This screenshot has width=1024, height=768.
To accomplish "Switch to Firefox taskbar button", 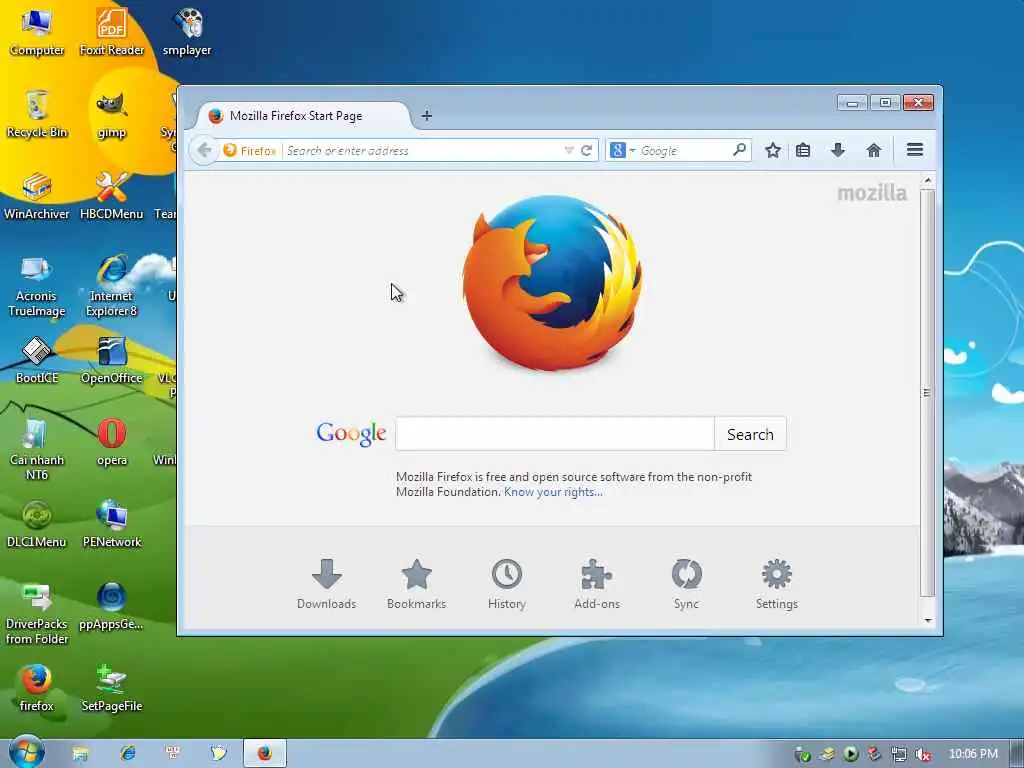I will point(264,753).
